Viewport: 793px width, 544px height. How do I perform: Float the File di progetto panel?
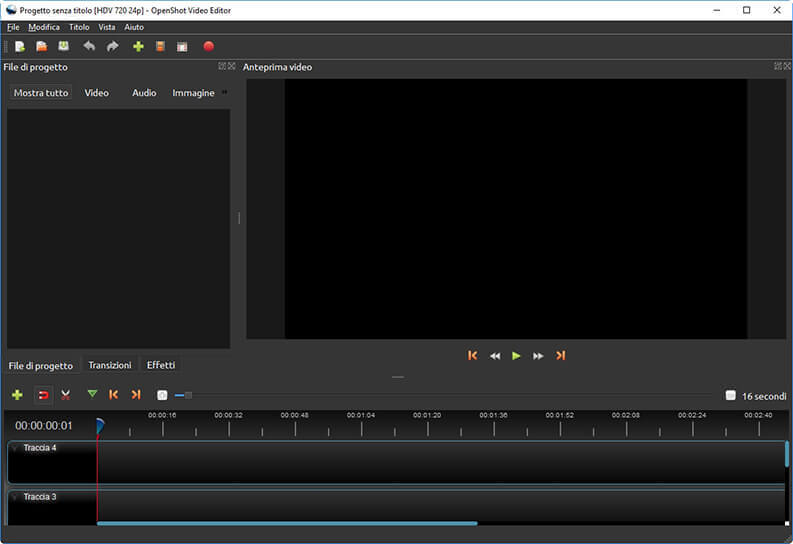click(222, 66)
